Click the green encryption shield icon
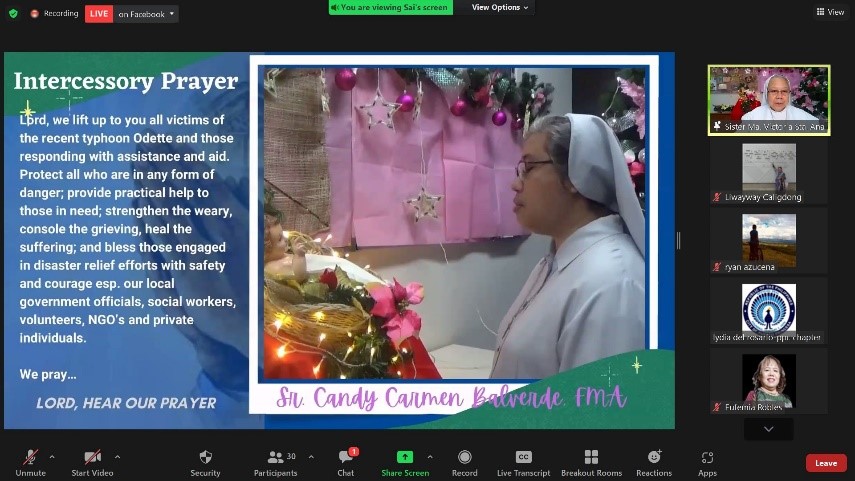Screen dimensions: 855x481 click(x=12, y=13)
